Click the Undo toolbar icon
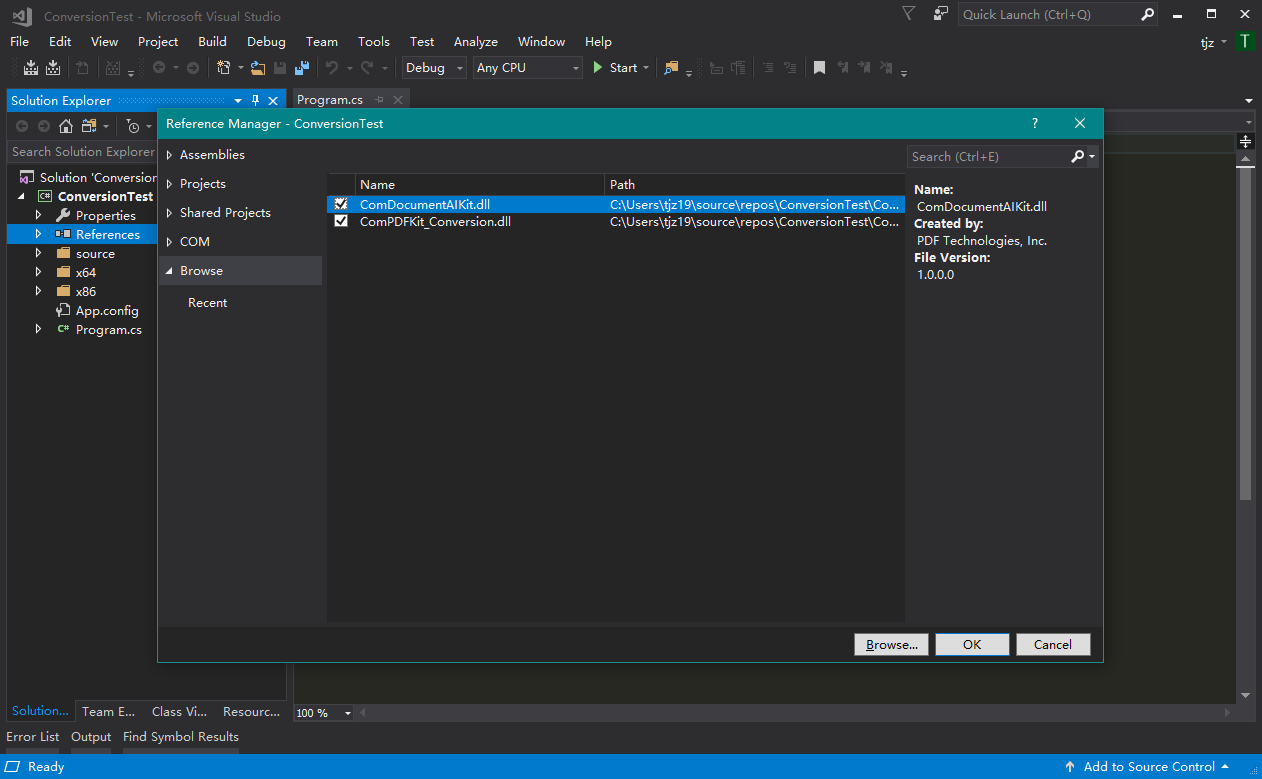Image resolution: width=1262 pixels, height=779 pixels. [x=332, y=68]
